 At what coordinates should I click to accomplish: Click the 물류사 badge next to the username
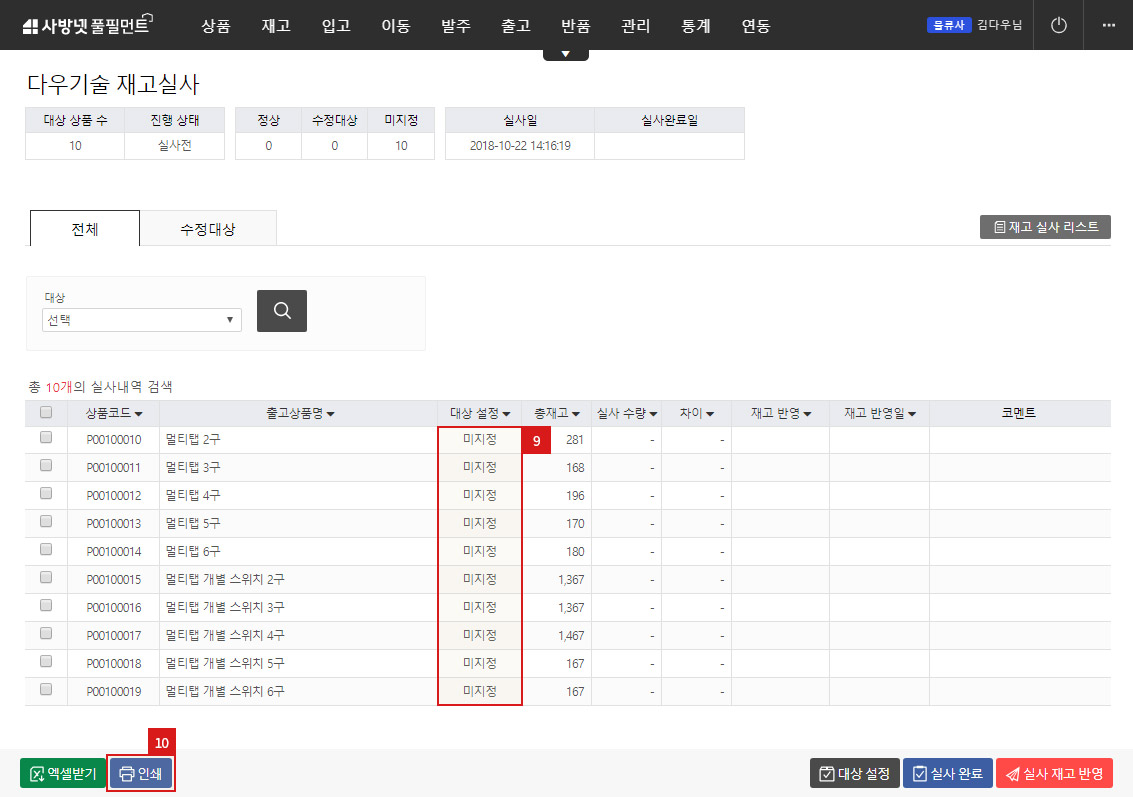tap(949, 25)
